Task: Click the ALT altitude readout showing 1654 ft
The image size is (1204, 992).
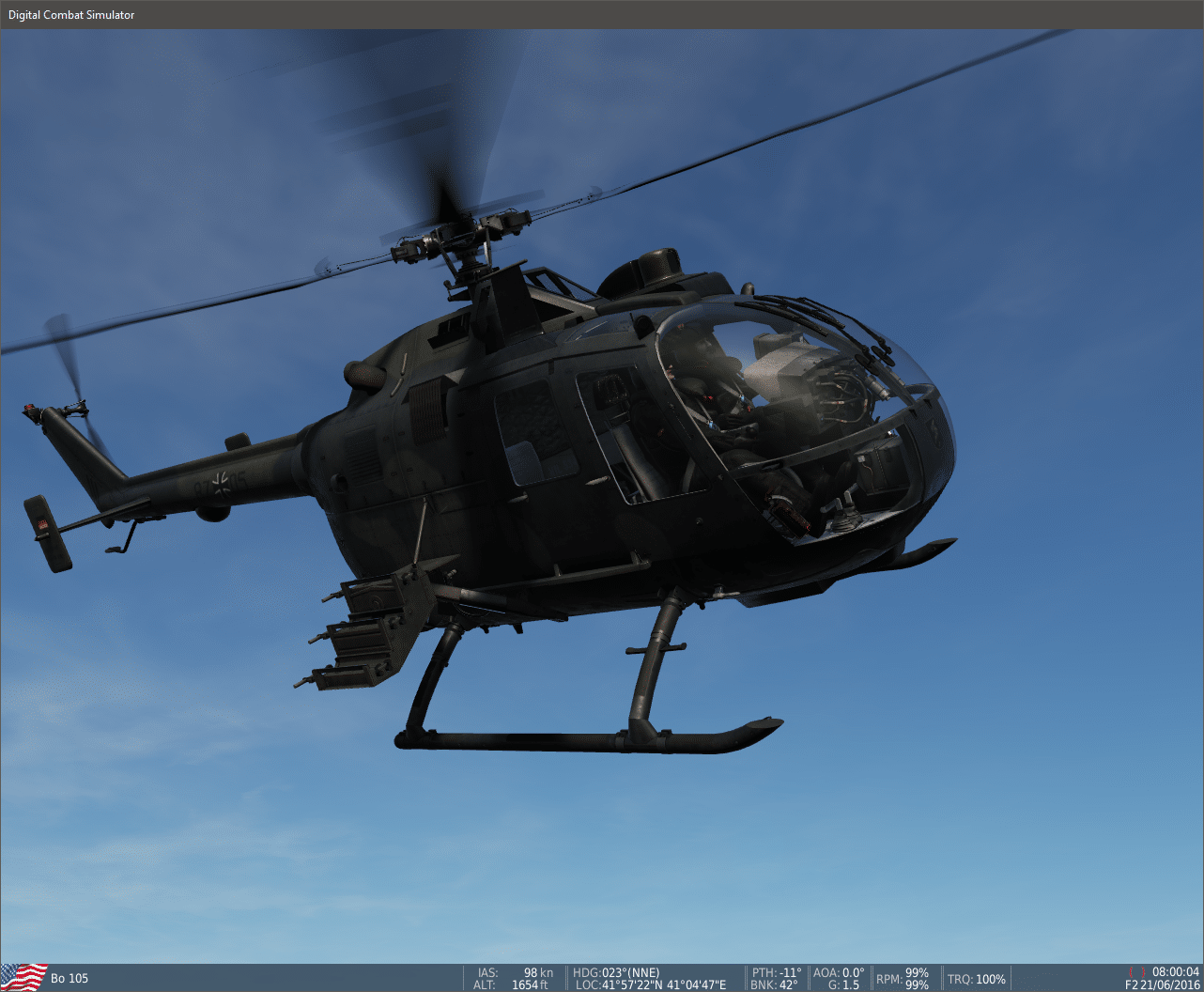Action: pos(514,984)
